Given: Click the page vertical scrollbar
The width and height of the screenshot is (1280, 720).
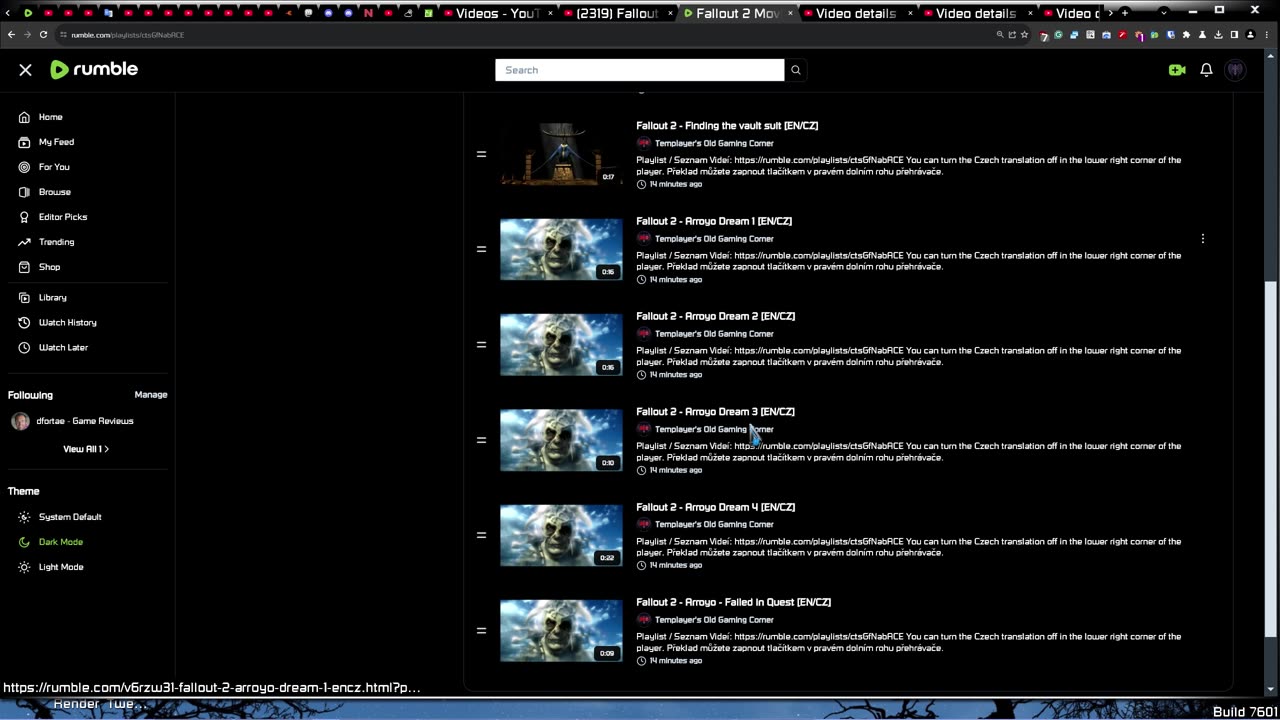Looking at the screenshot, I should (1271, 460).
